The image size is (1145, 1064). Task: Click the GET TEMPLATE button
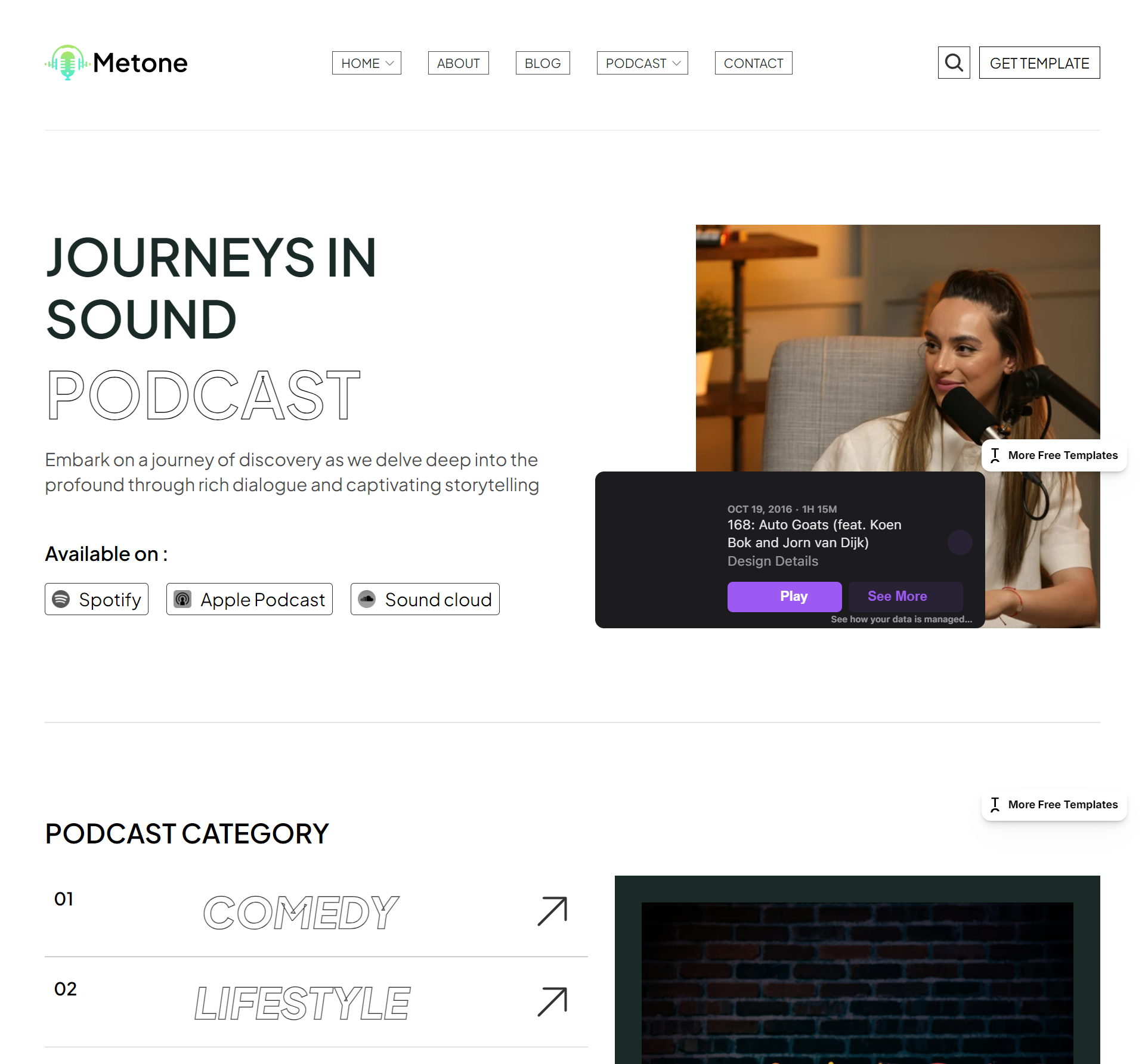point(1039,63)
